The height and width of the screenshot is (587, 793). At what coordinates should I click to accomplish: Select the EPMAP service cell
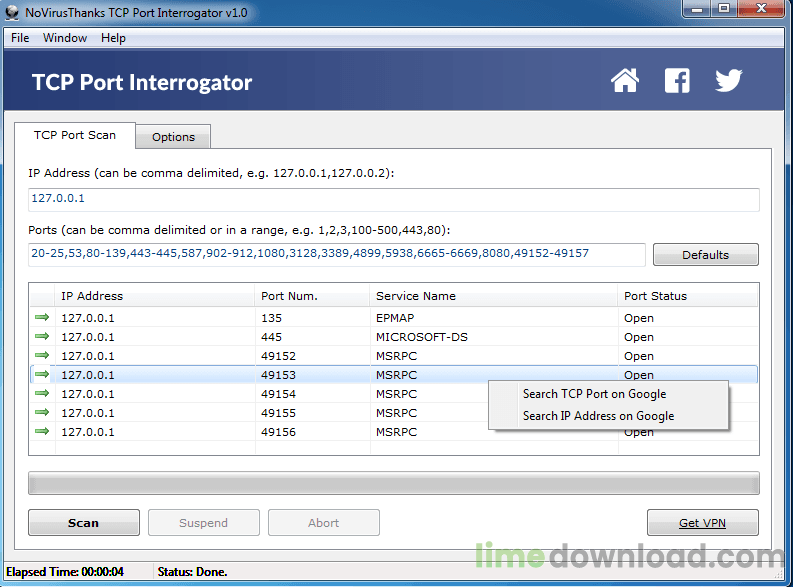point(395,318)
